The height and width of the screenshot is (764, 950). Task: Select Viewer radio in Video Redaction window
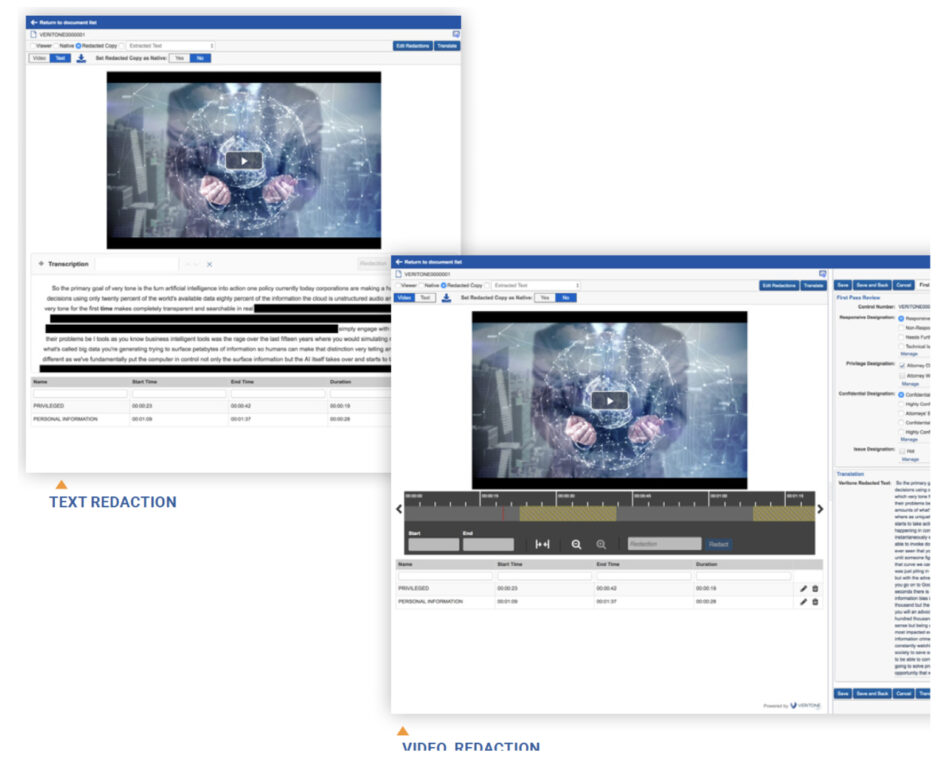click(x=398, y=285)
